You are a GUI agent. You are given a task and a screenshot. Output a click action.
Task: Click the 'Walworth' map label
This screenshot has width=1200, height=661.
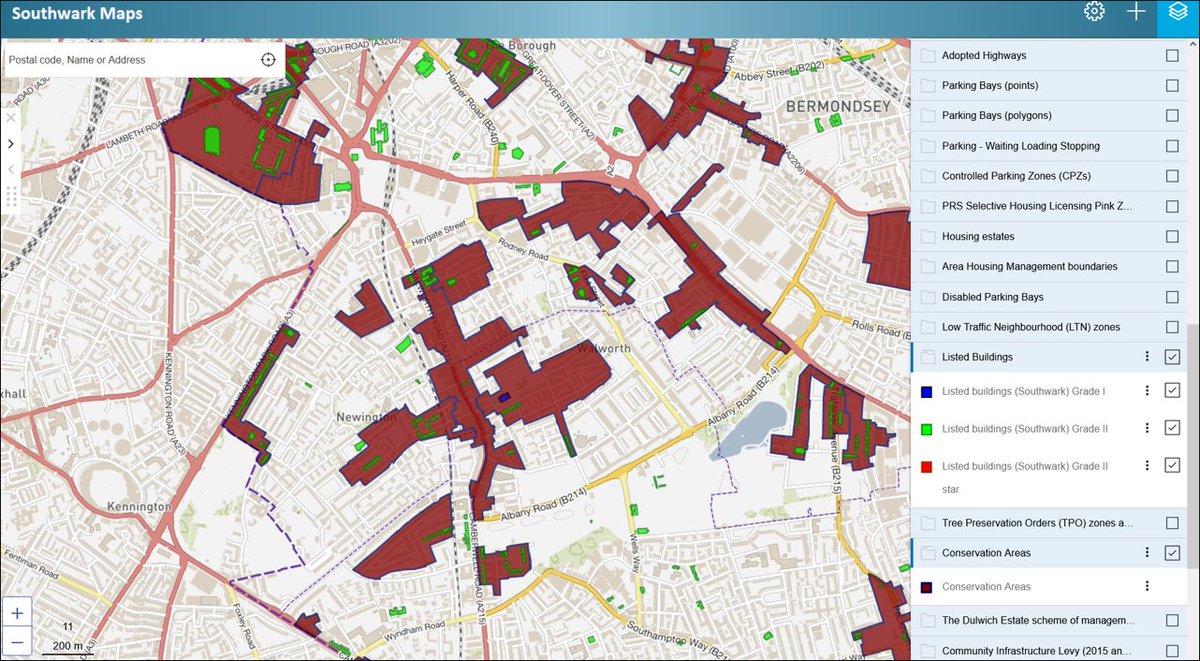pyautogui.click(x=603, y=349)
